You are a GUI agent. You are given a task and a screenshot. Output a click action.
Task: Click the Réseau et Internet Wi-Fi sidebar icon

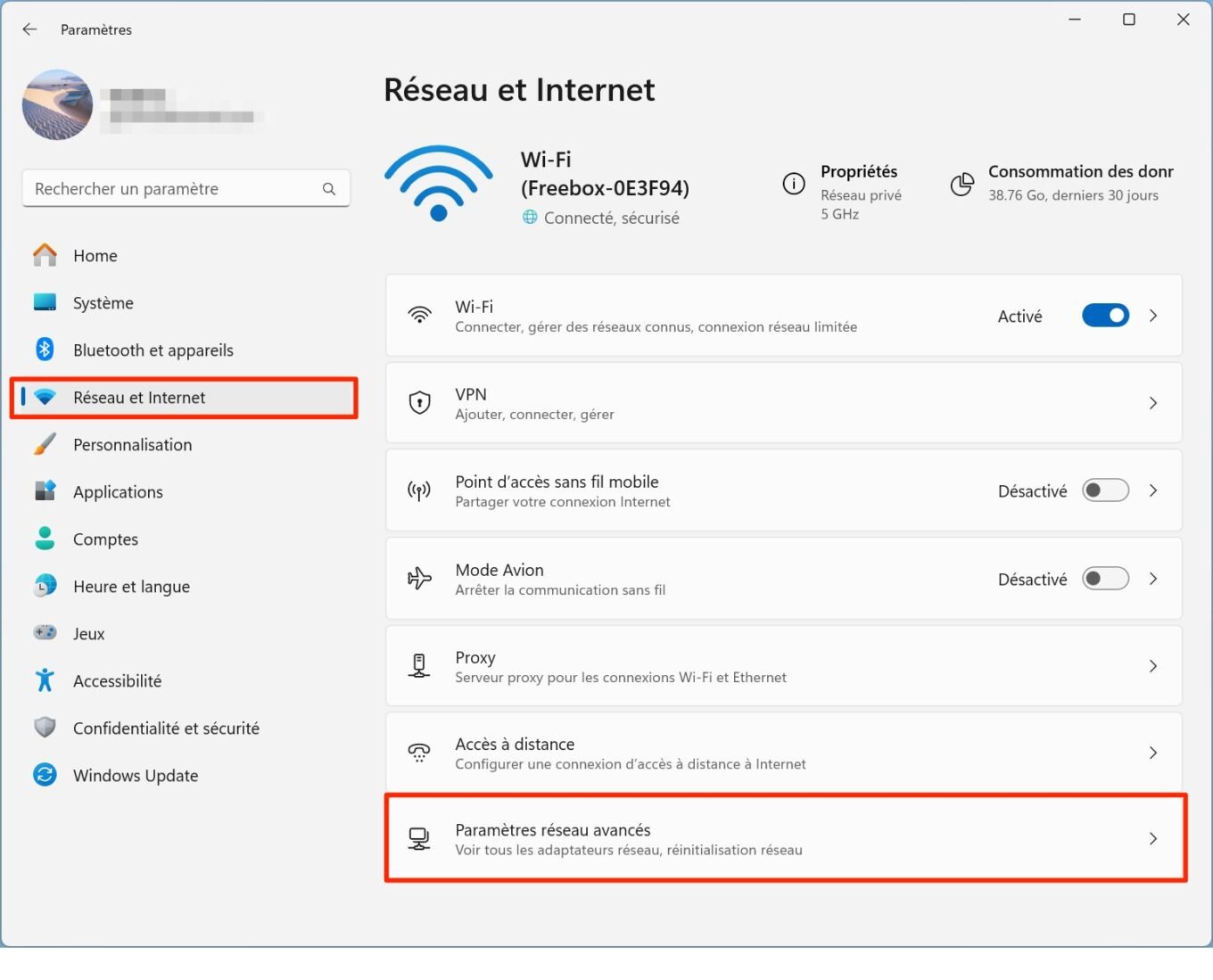45,398
